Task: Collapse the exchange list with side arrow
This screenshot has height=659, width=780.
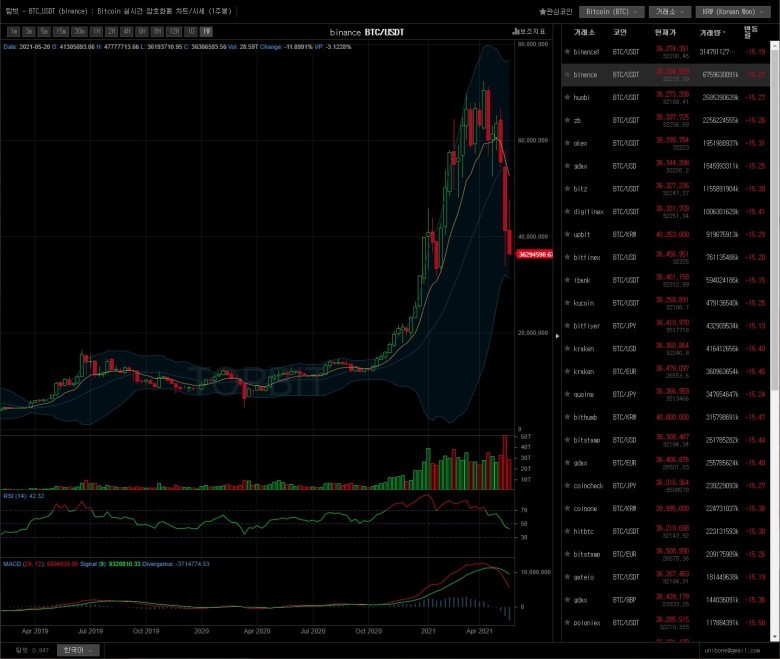Action: (x=557, y=336)
